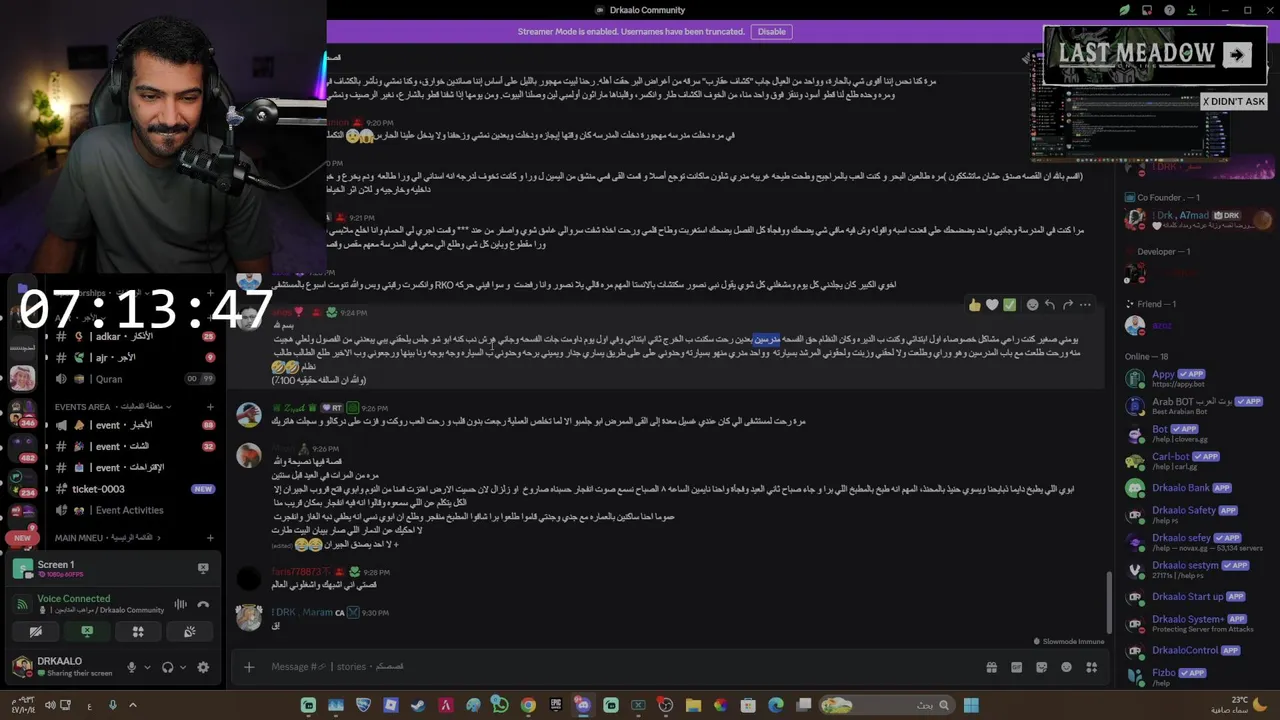Forward the hovered message
The width and height of the screenshot is (1280, 720).
(1068, 305)
